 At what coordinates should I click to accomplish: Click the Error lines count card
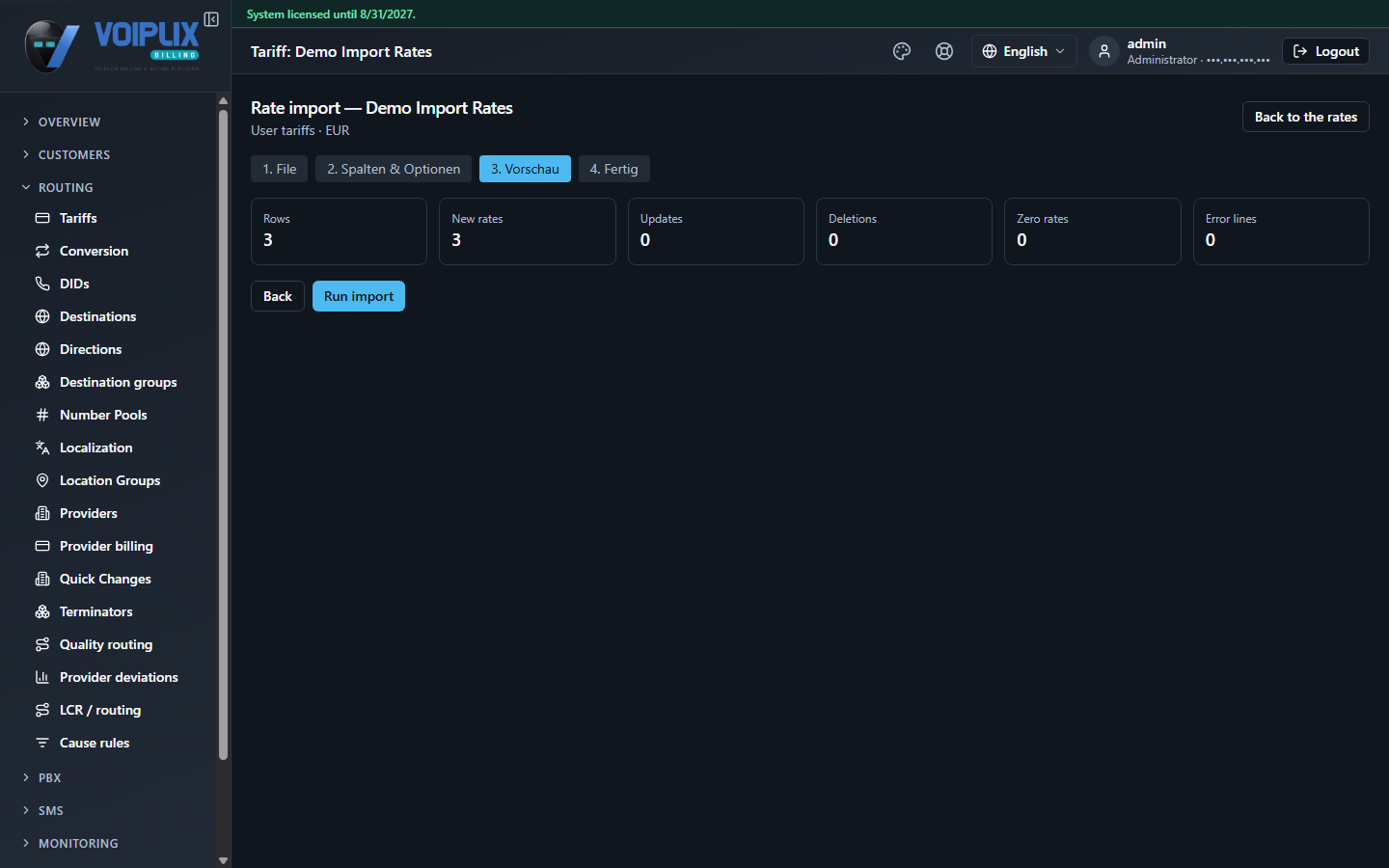(1281, 231)
